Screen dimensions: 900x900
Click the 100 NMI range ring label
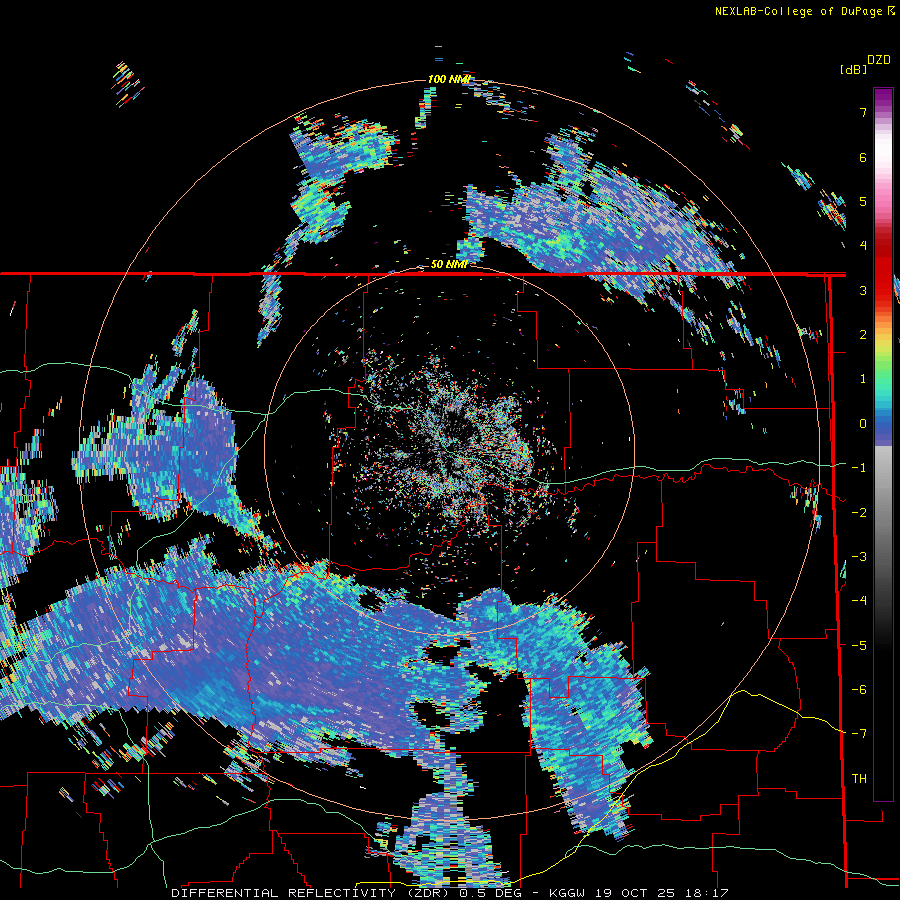tap(448, 79)
